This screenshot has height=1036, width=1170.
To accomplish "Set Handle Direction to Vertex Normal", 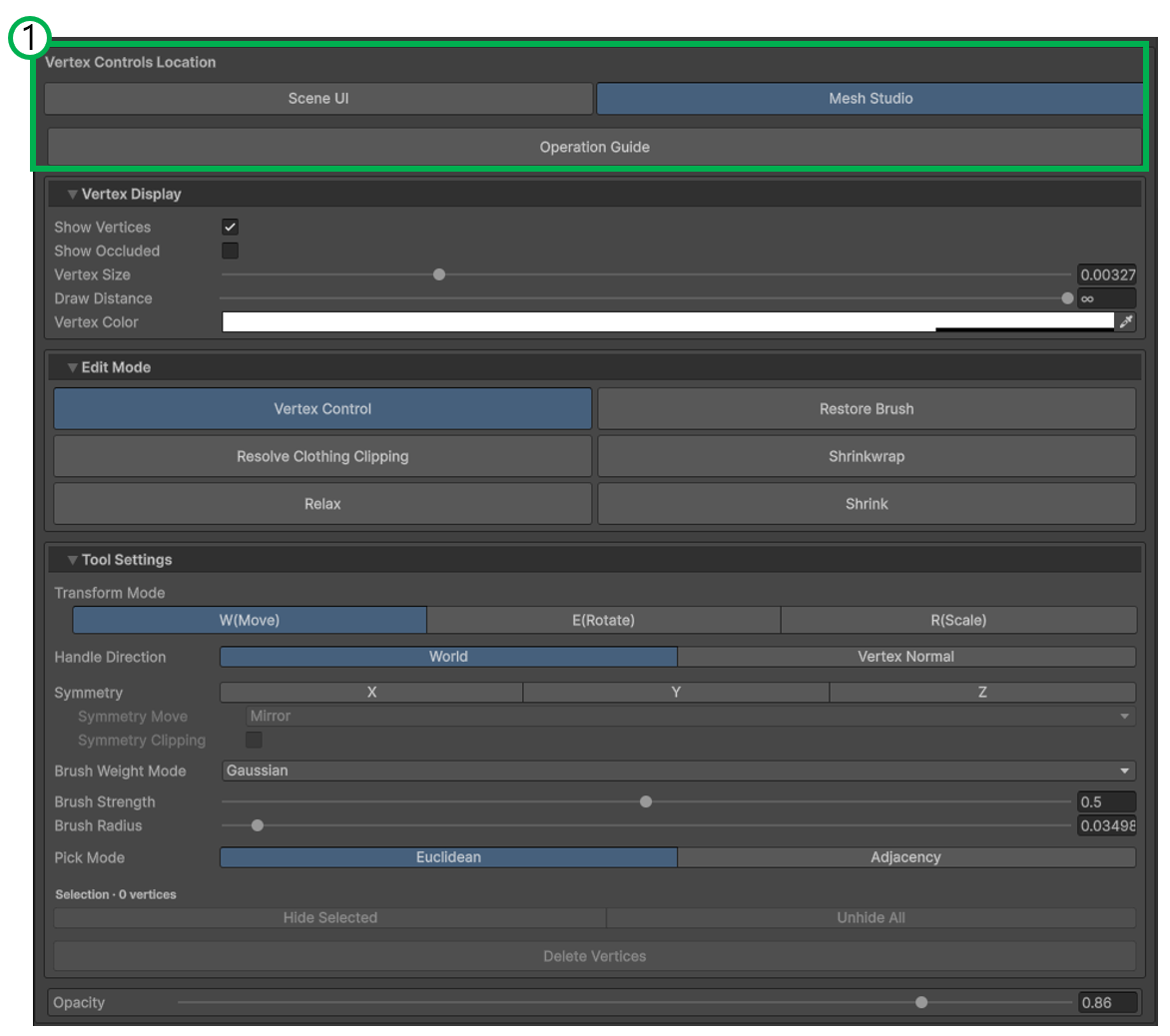I will tap(906, 657).
